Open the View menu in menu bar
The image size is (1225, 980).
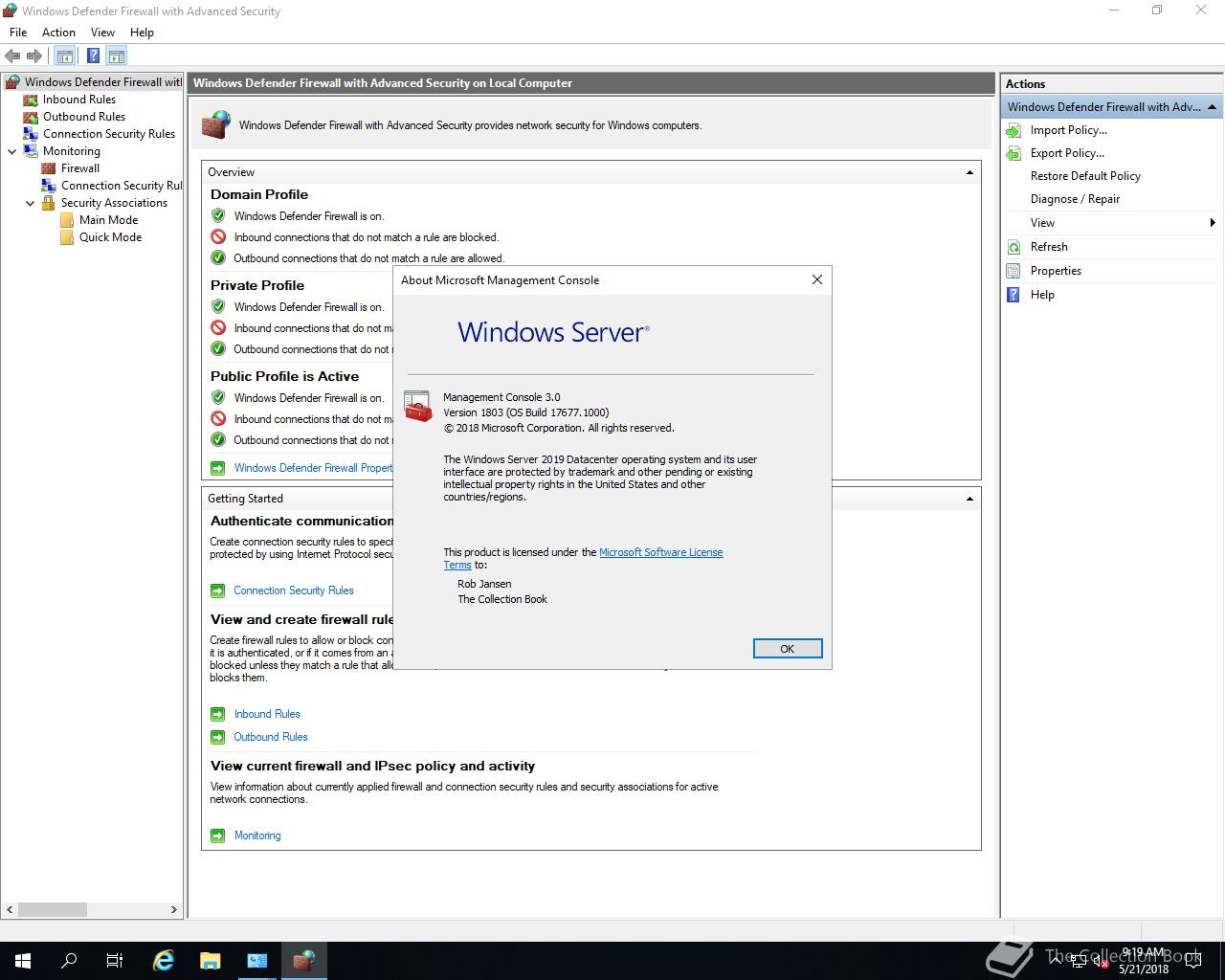pyautogui.click(x=102, y=32)
